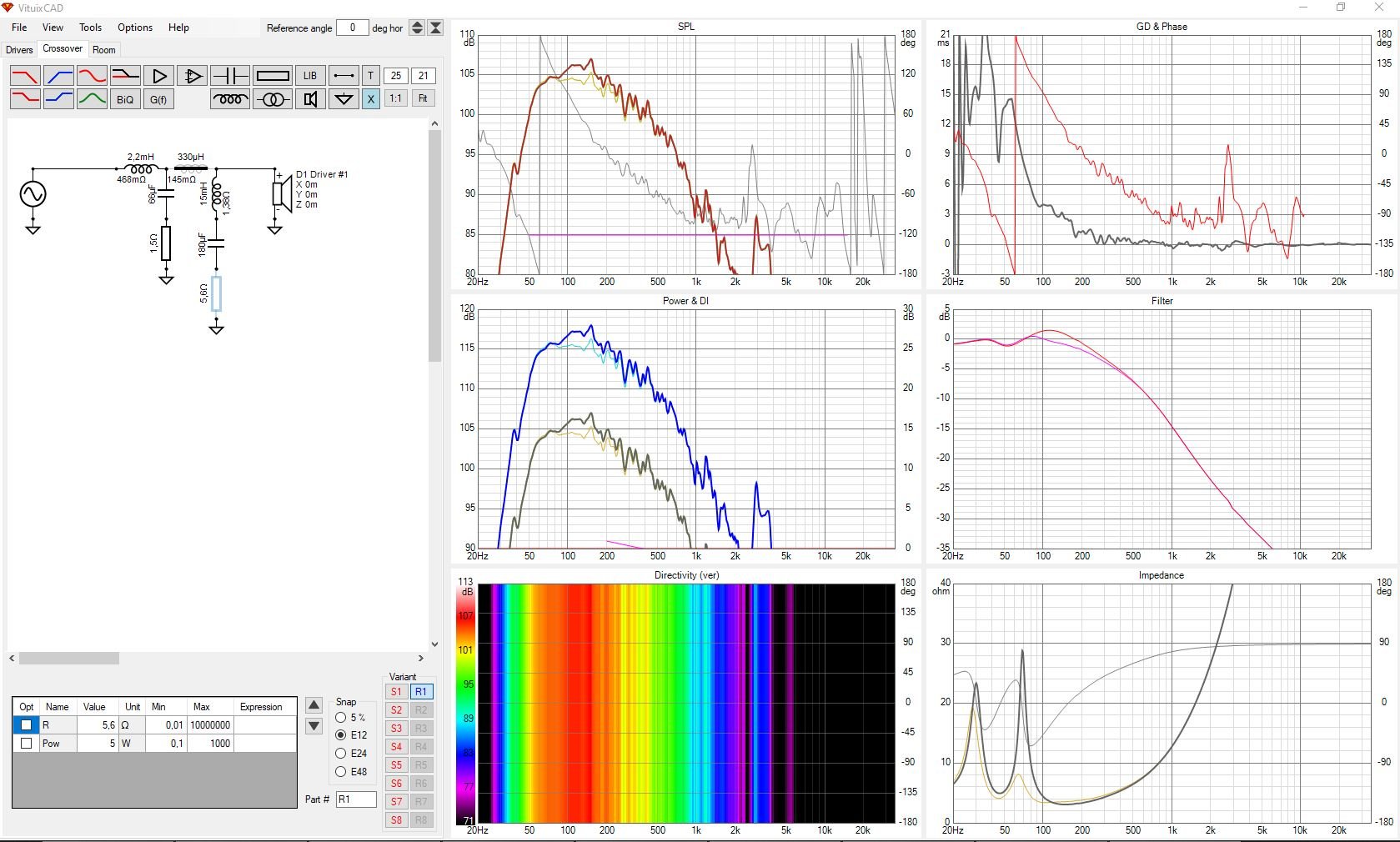The height and width of the screenshot is (842, 1400).
Task: Switch to the Drivers tab
Action: coord(19,50)
